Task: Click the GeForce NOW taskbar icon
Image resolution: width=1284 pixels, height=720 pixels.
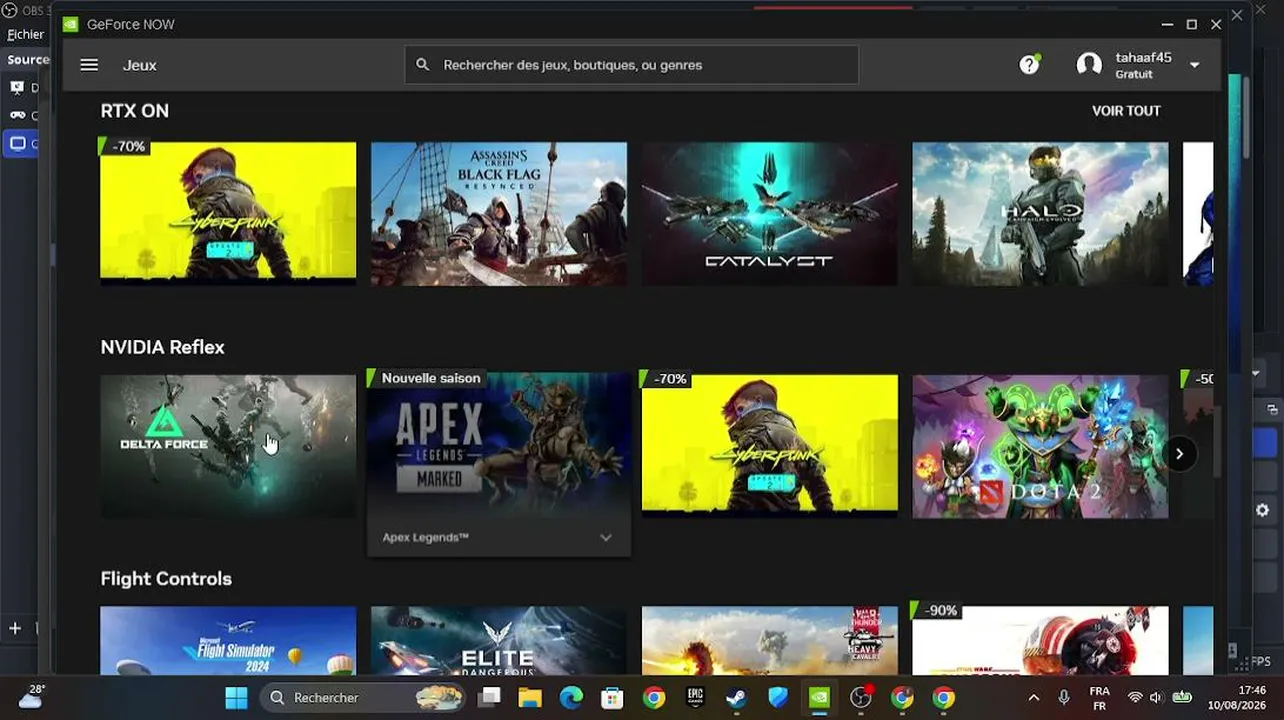Action: pos(819,698)
